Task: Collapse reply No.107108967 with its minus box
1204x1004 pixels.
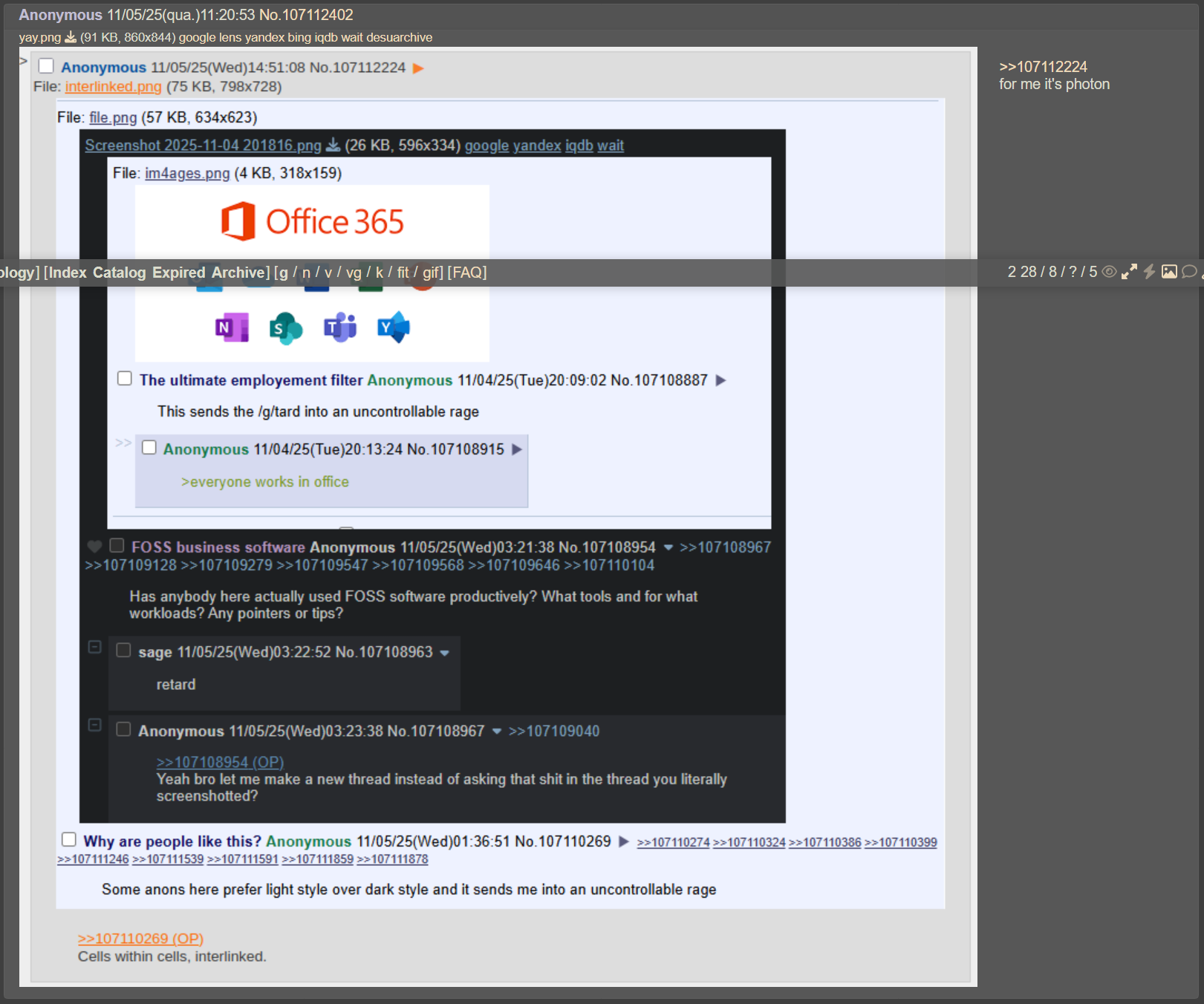Action: 94,725
